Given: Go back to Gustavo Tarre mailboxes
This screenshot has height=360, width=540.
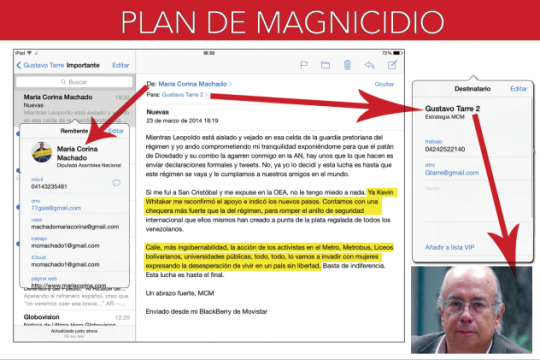Looking at the screenshot, I should (x=40, y=65).
